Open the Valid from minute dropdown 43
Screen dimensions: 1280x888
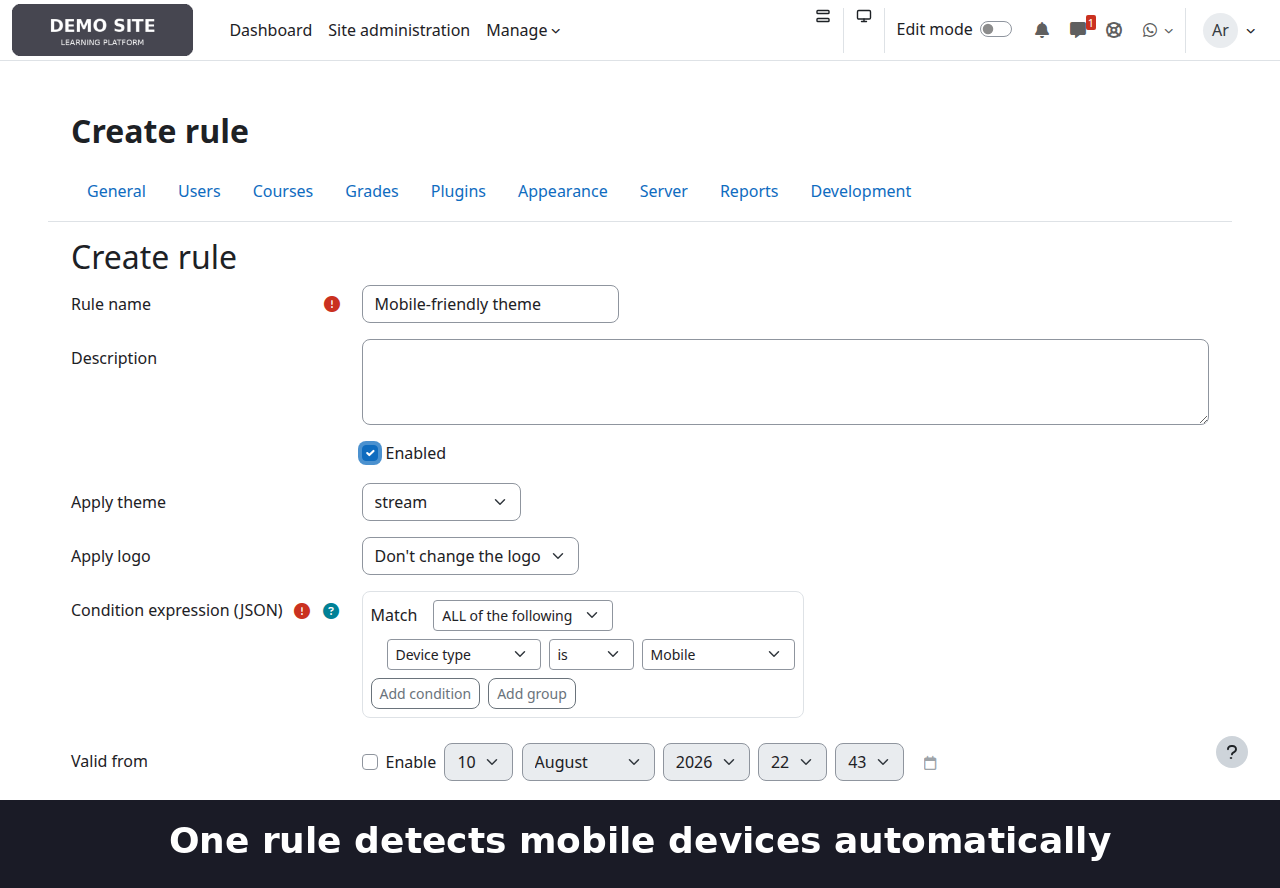[869, 762]
